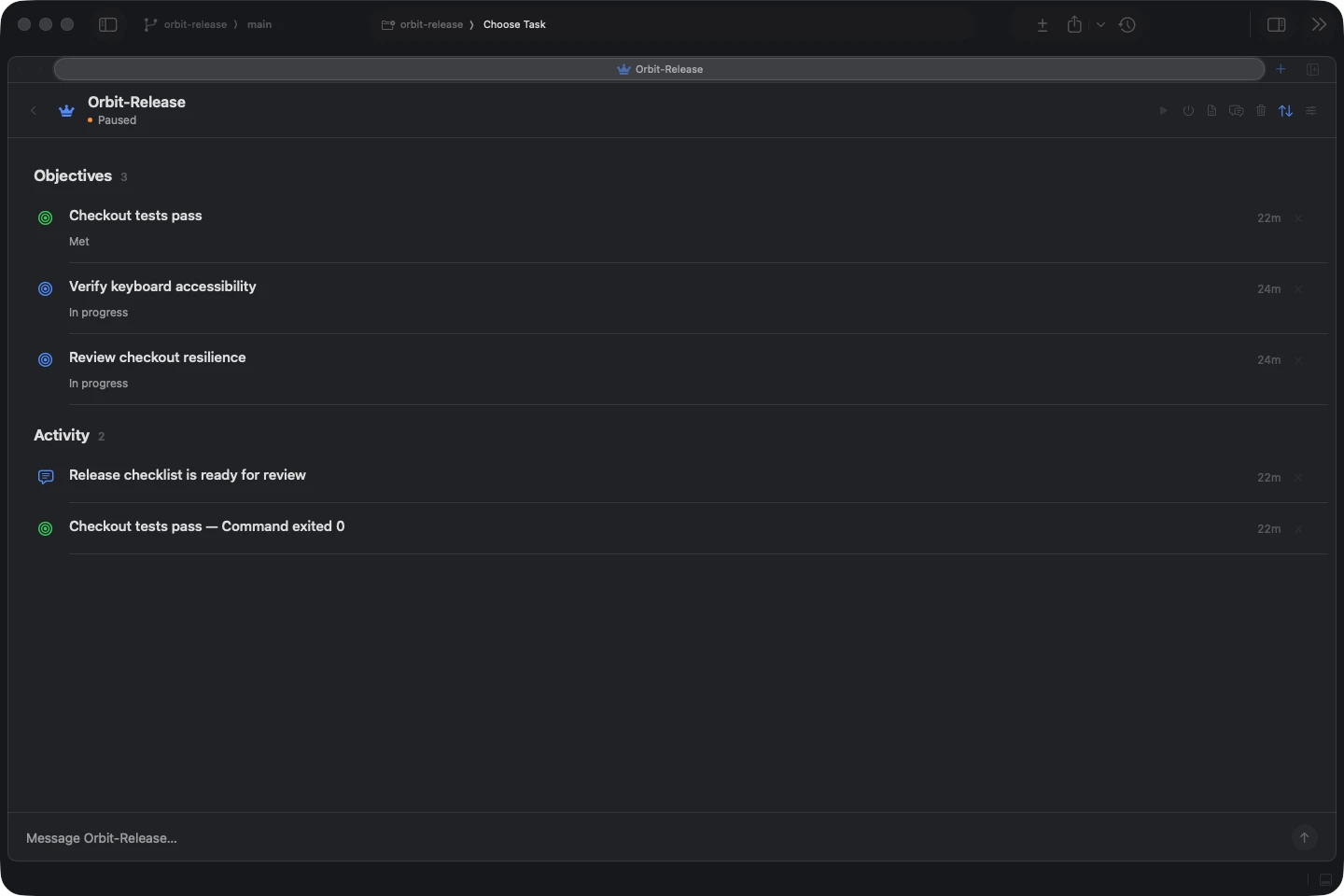Click the play icon in Orbit-Release header
1344x896 pixels.
pyautogui.click(x=1163, y=111)
